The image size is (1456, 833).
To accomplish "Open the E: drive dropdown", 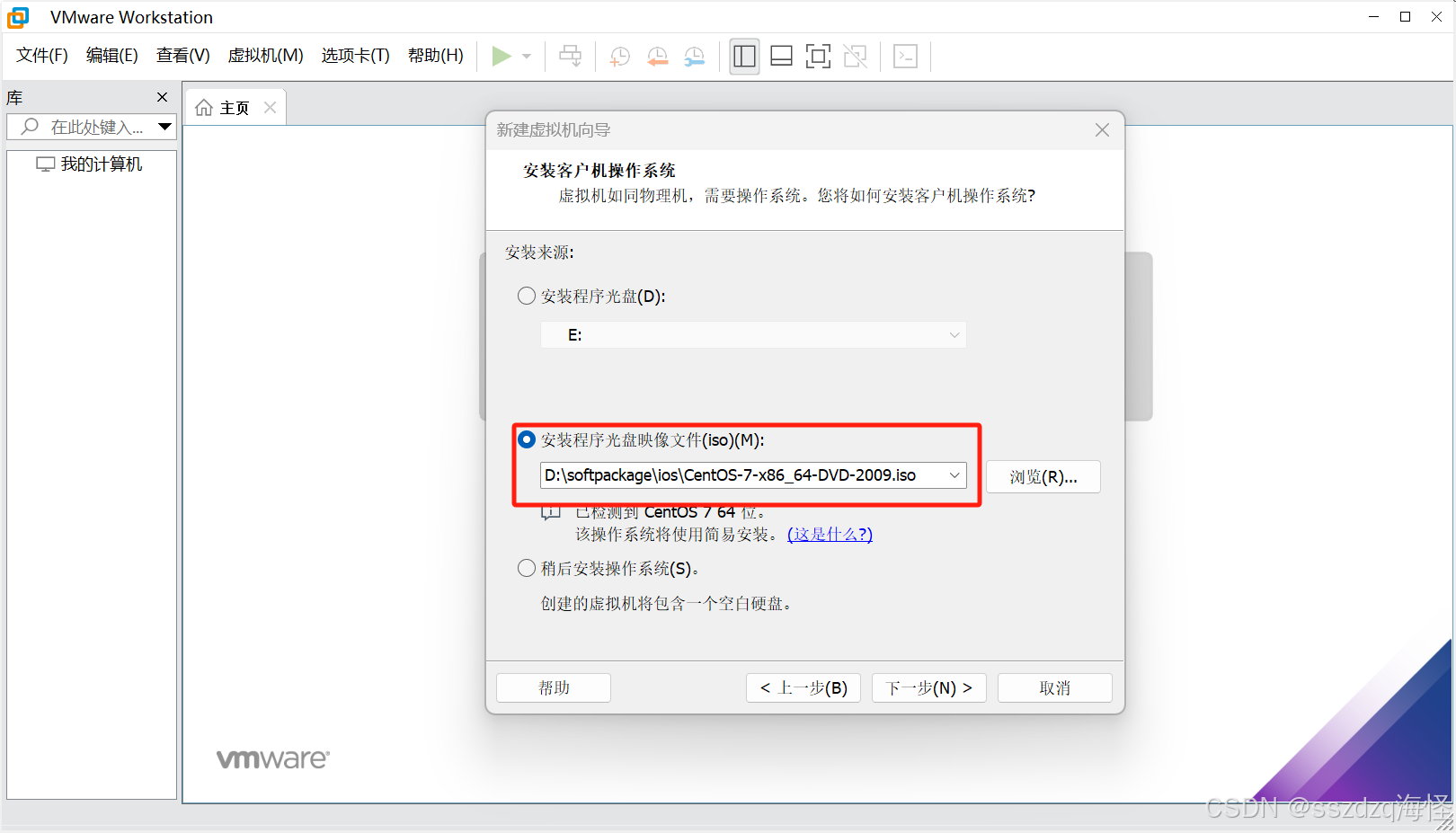I will click(753, 335).
